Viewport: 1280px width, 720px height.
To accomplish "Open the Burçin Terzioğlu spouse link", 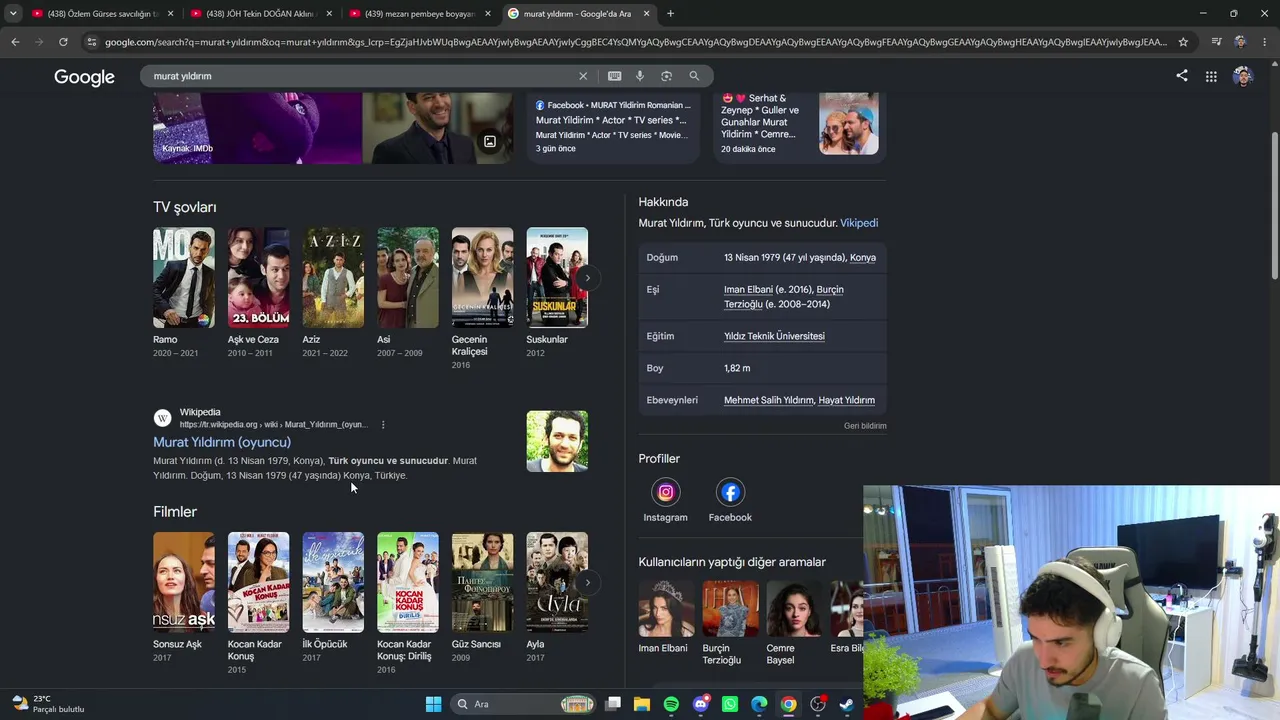I will click(x=784, y=297).
